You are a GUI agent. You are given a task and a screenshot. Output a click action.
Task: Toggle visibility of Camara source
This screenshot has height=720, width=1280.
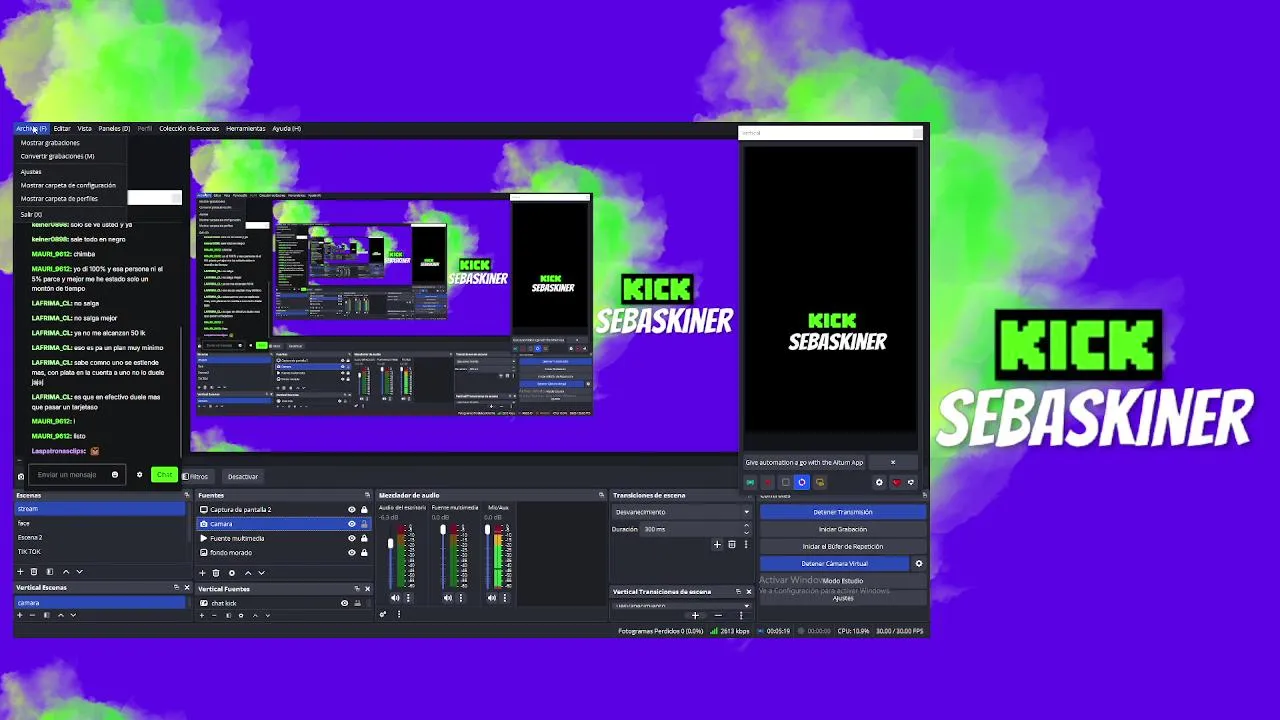tap(352, 524)
